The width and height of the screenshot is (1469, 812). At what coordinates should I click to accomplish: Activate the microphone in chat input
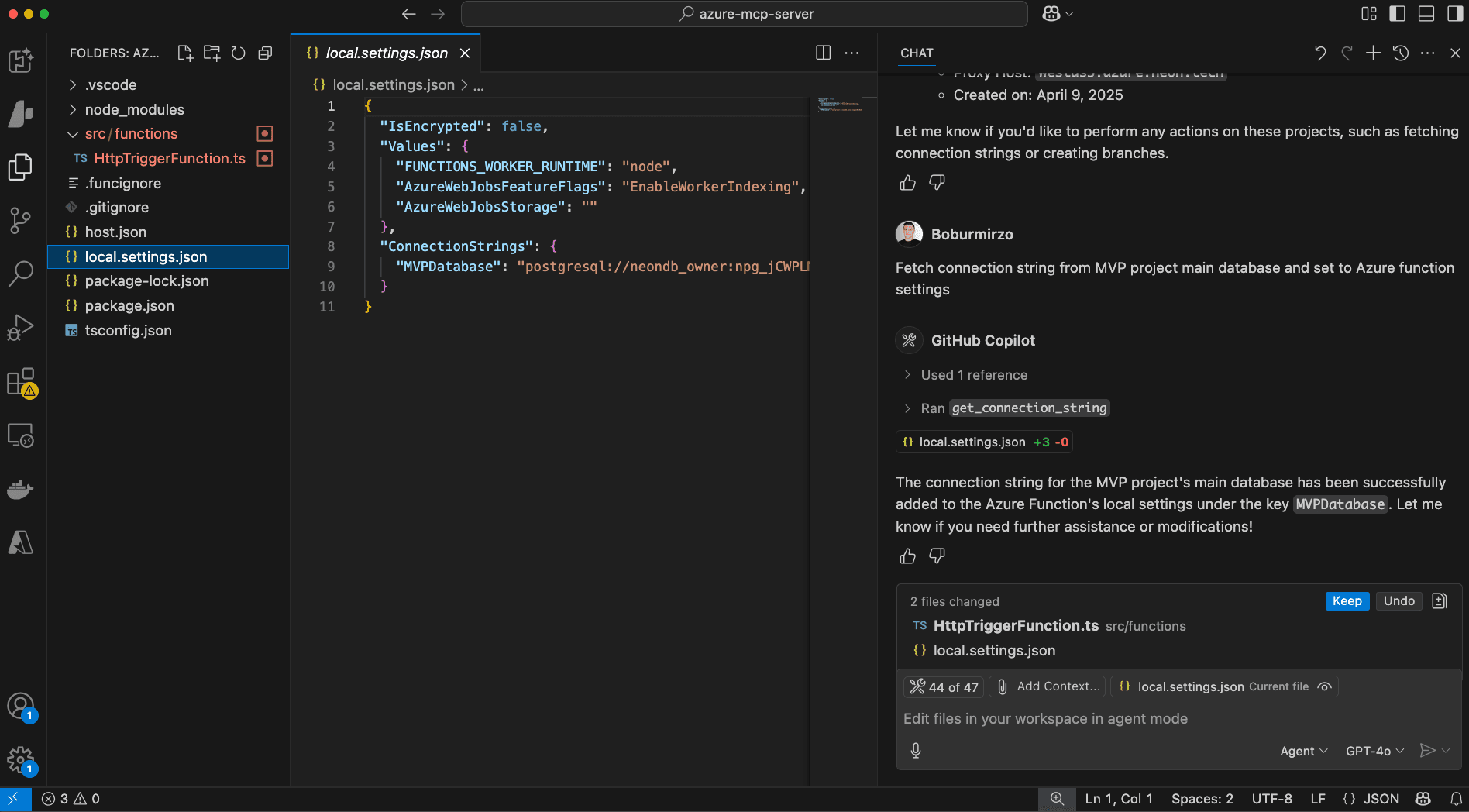916,750
